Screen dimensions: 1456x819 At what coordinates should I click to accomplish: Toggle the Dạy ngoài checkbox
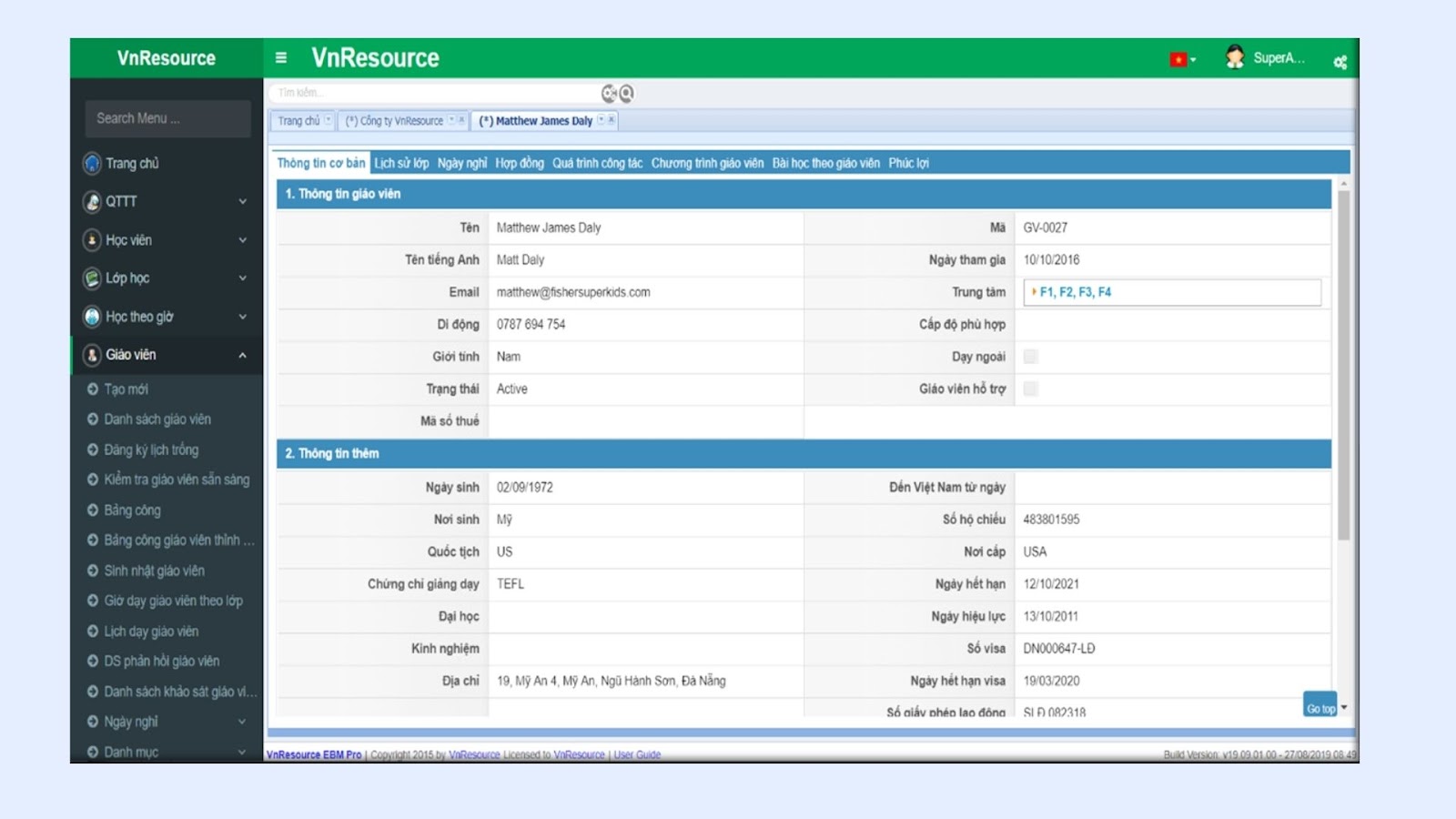pyautogui.click(x=1030, y=357)
